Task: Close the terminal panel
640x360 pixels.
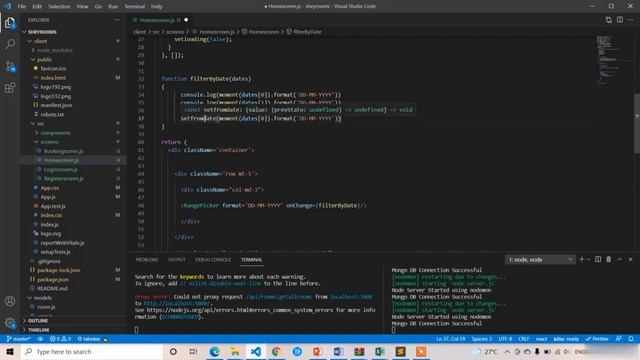Action: click(630, 260)
